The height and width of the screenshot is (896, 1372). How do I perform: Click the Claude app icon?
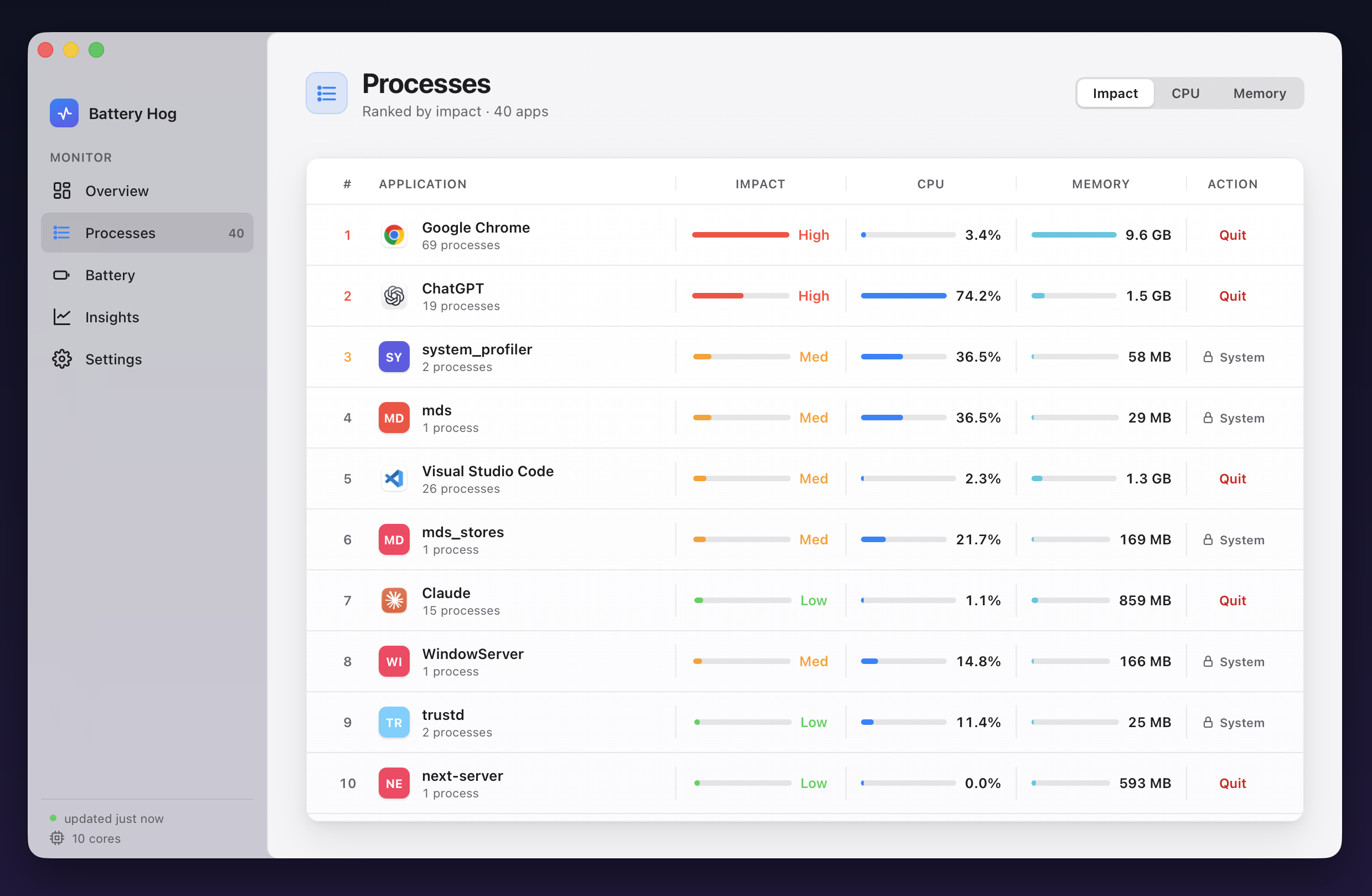tap(394, 601)
